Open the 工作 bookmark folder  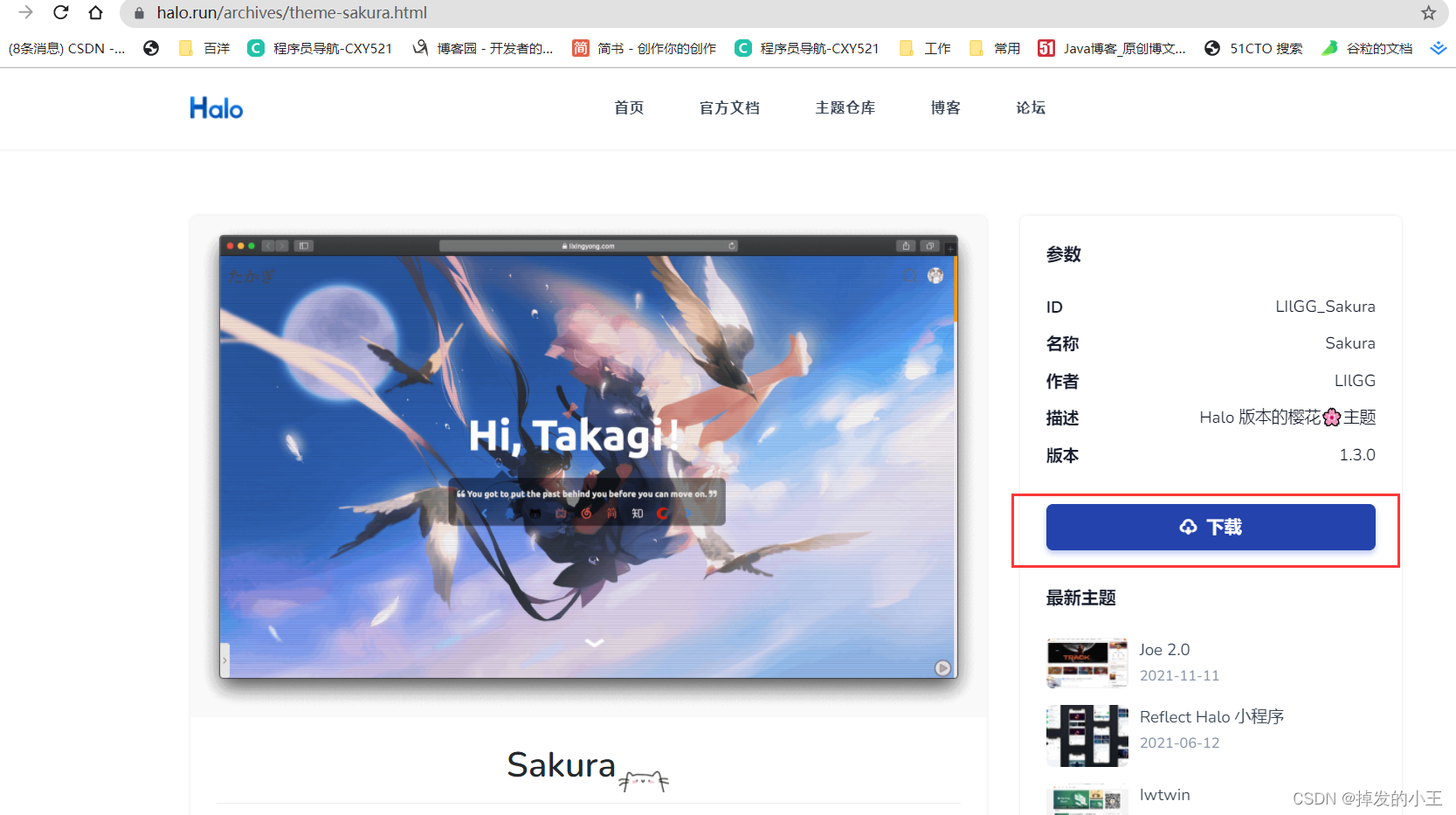(x=925, y=48)
